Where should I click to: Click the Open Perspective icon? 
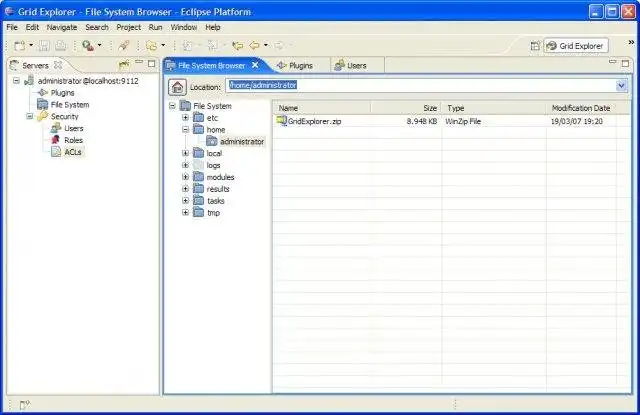pos(535,46)
